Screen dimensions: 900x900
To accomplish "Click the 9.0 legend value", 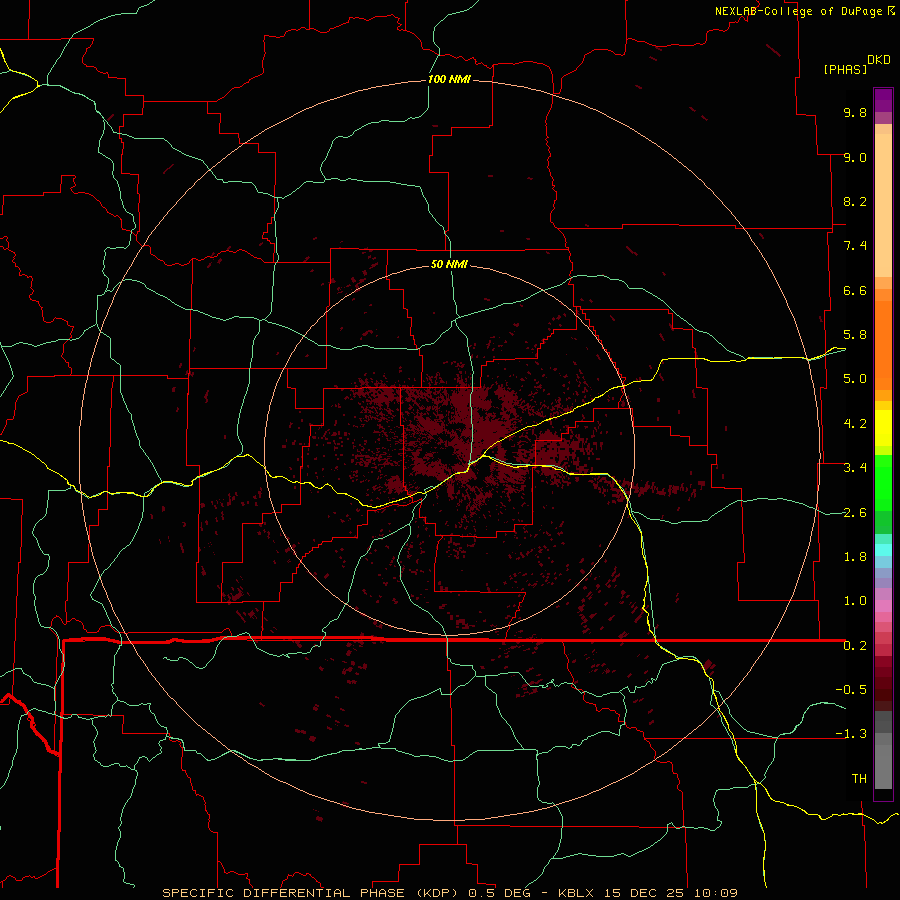I will click(x=855, y=157).
